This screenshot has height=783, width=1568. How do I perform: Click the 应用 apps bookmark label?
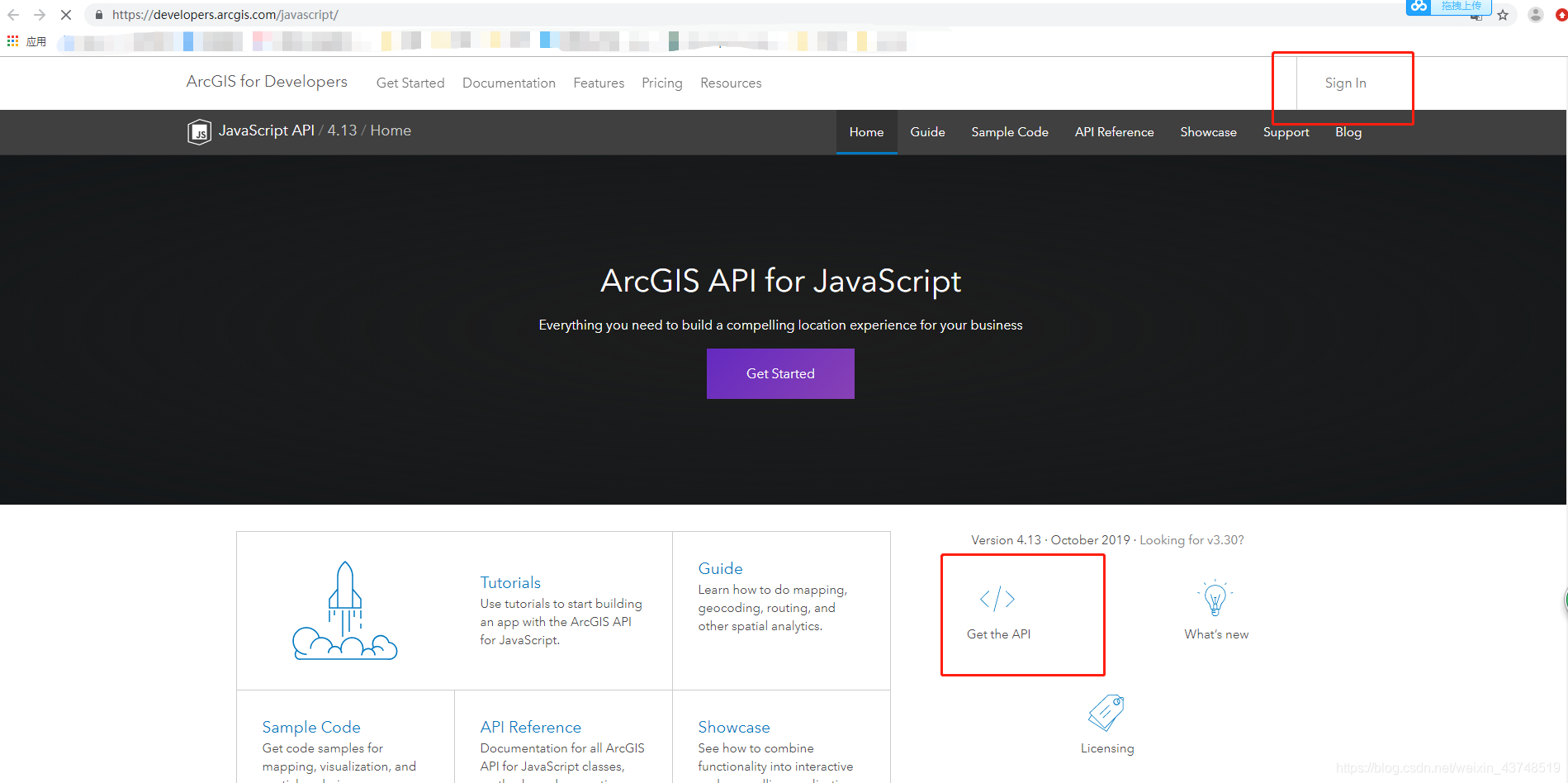pyautogui.click(x=36, y=41)
